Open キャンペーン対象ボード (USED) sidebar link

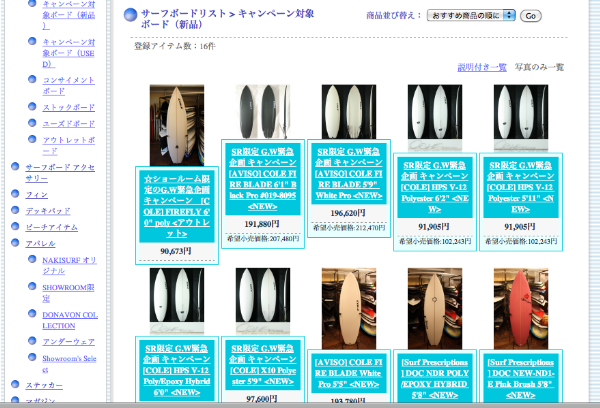(x=68, y=53)
